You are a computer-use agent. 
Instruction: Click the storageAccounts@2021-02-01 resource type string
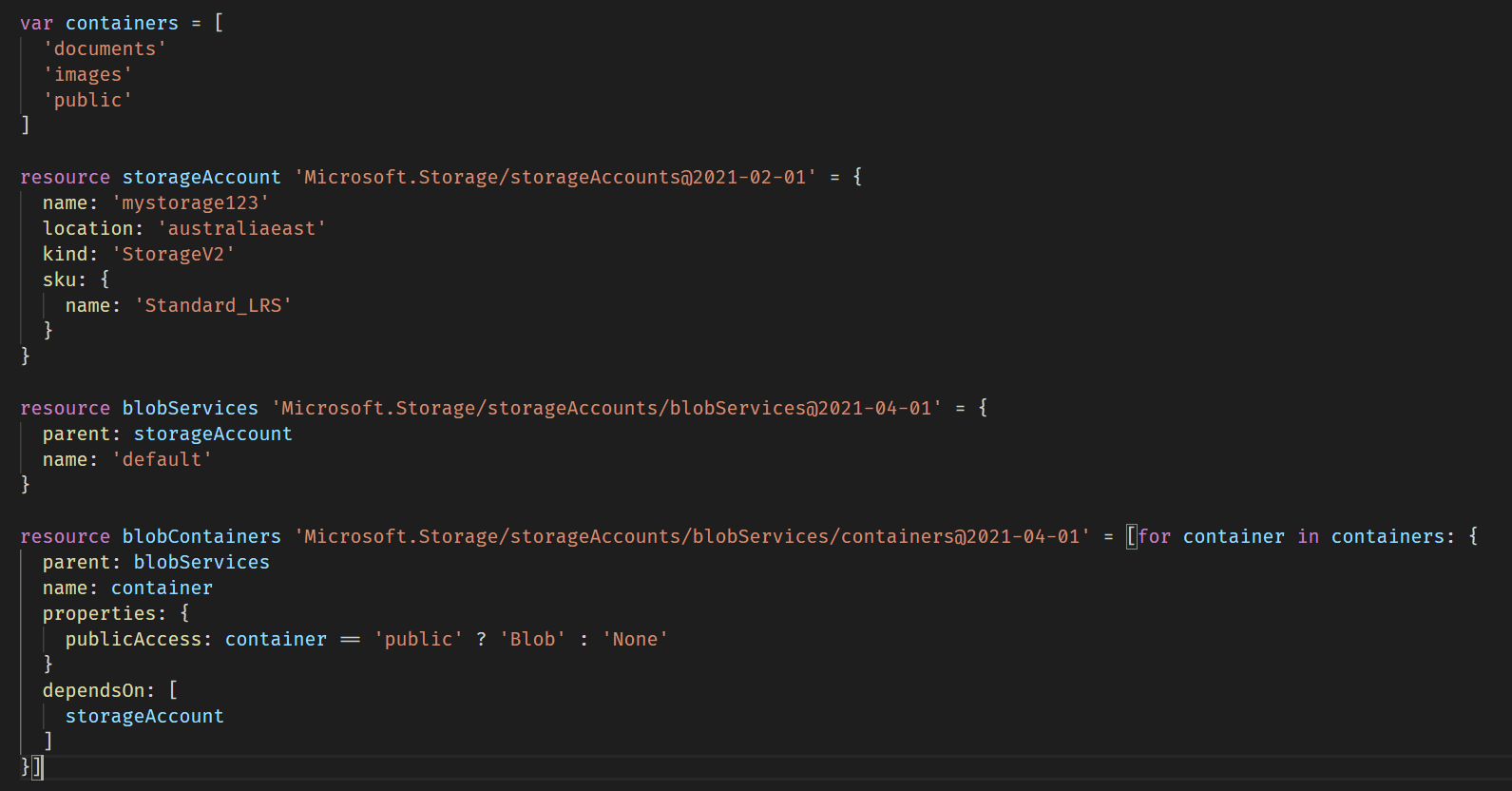[555, 177]
